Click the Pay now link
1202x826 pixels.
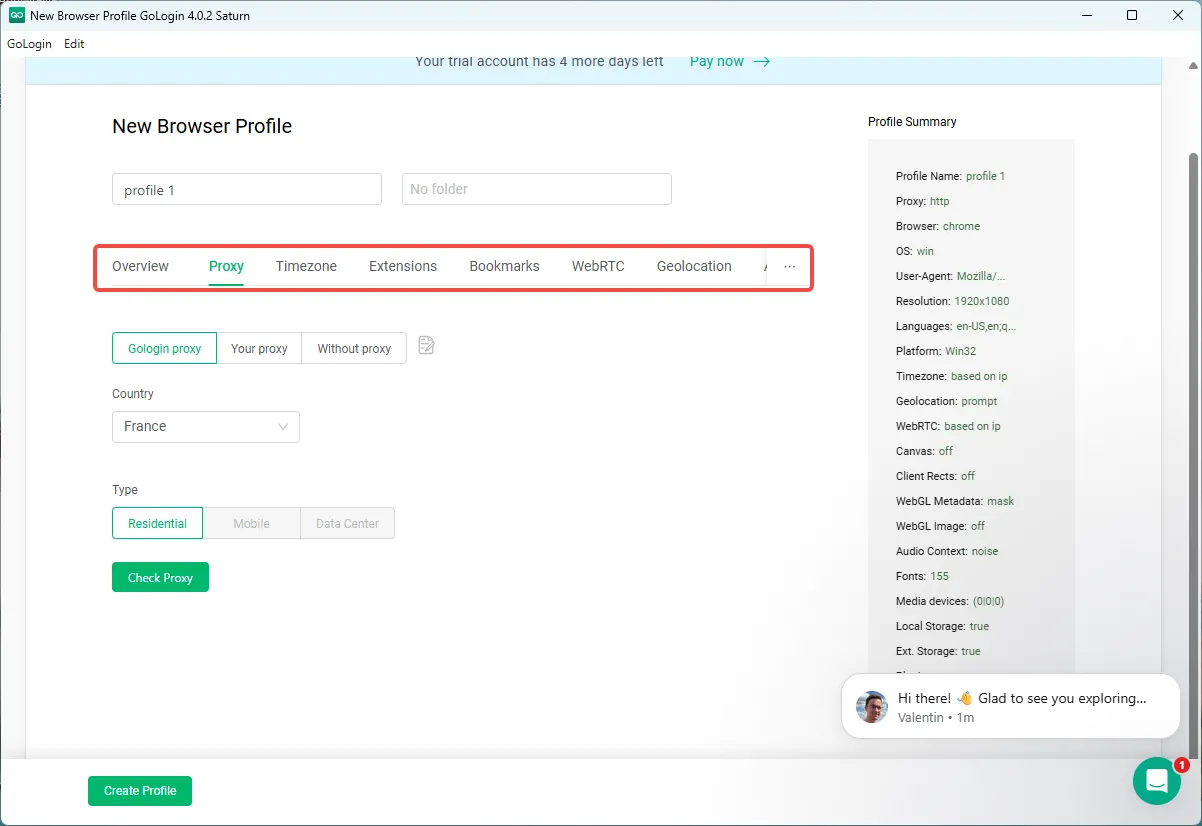pos(716,61)
